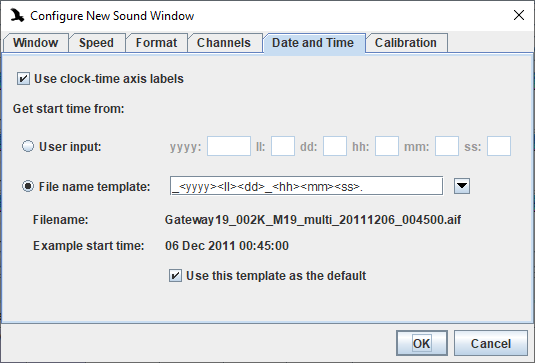The height and width of the screenshot is (363, 535).
Task: Expand the file name template dropdown arrow
Action: point(462,186)
